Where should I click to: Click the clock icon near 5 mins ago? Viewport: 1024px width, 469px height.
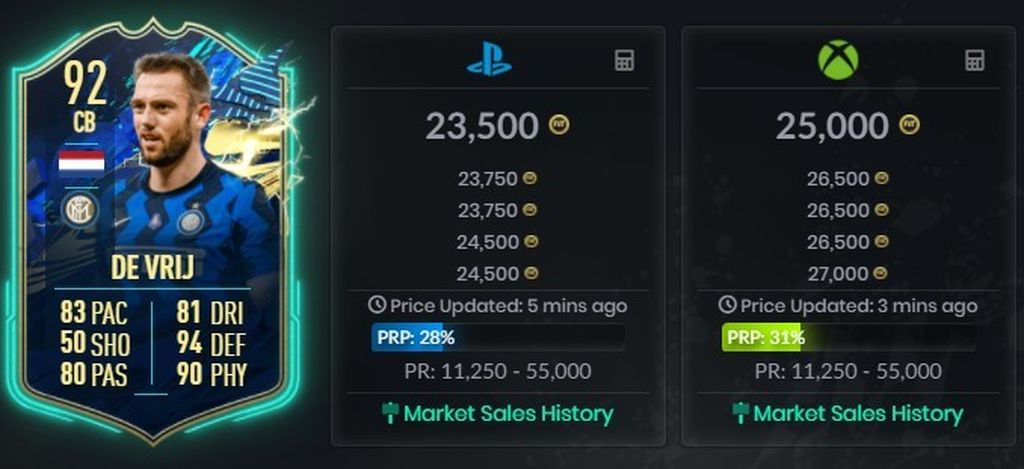(x=376, y=304)
